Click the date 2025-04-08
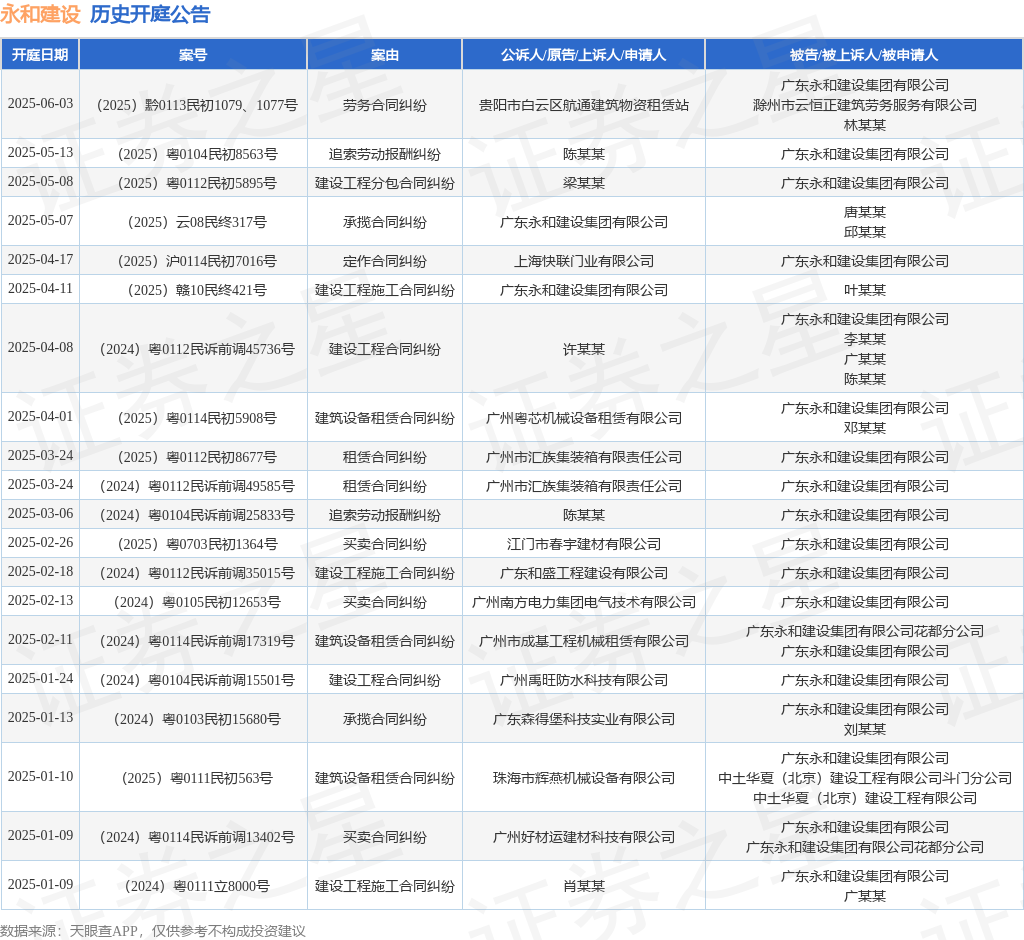Screen dimensions: 1024x940 point(40,348)
